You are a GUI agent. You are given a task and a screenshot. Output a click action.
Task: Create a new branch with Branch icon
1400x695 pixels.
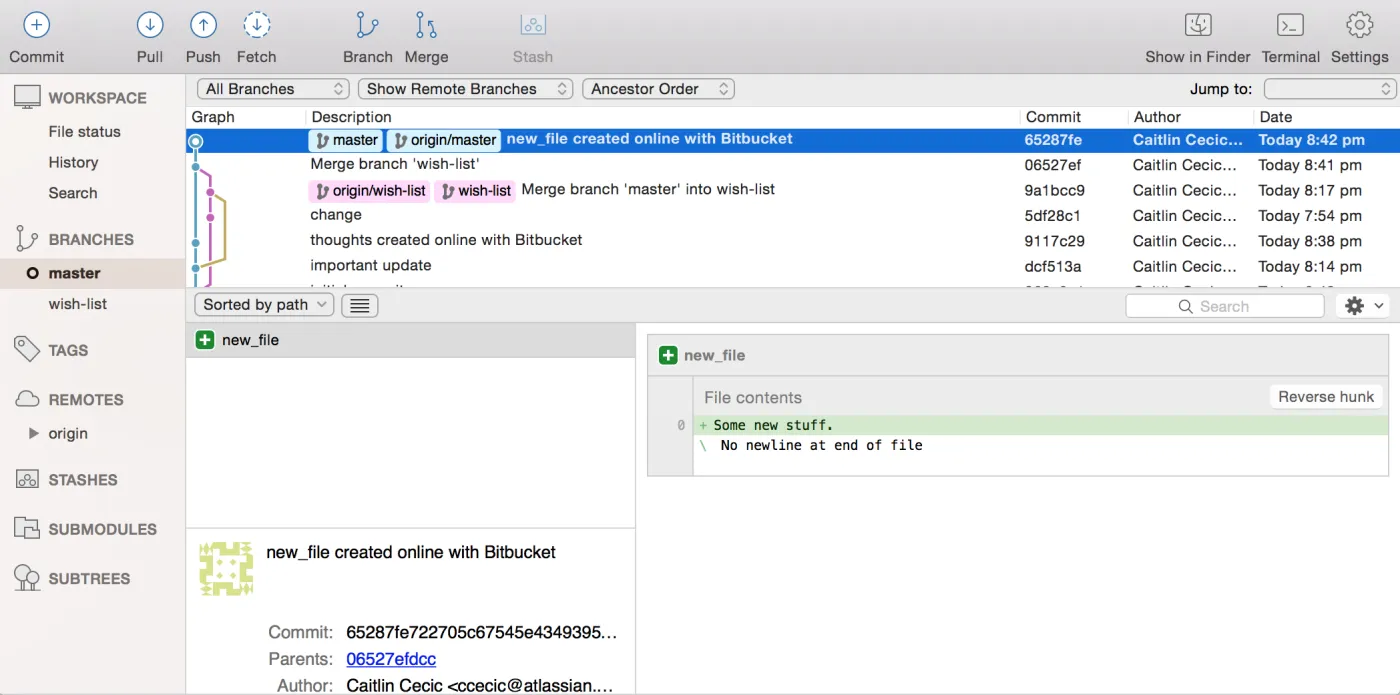point(367,26)
